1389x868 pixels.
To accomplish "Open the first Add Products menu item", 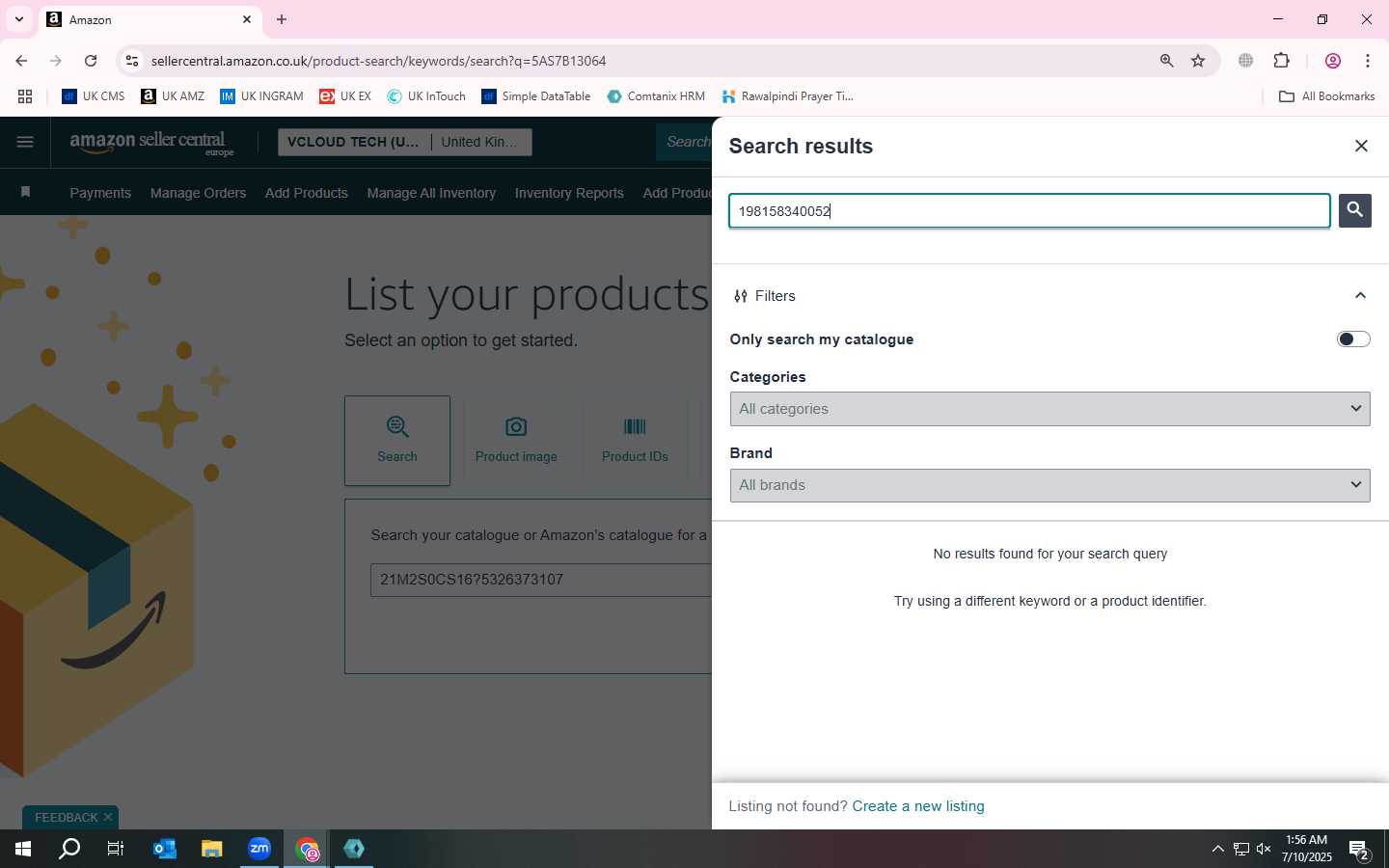I will [306, 193].
